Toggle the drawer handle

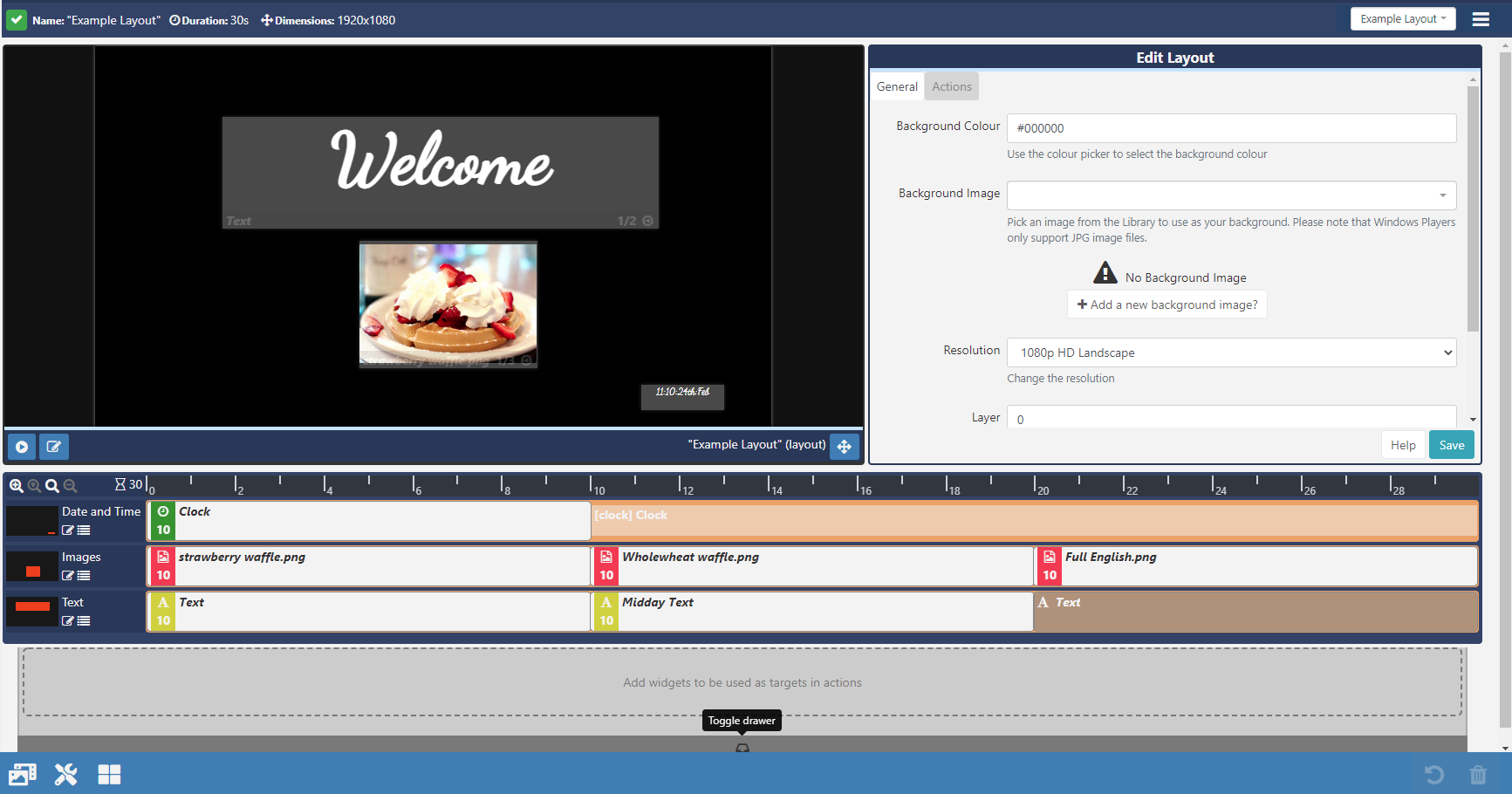(x=742, y=747)
